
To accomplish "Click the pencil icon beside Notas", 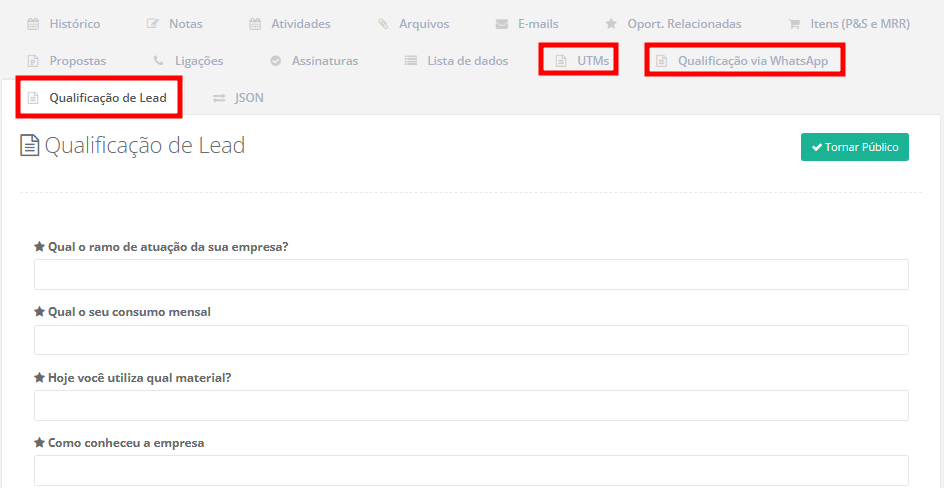I will point(152,24).
